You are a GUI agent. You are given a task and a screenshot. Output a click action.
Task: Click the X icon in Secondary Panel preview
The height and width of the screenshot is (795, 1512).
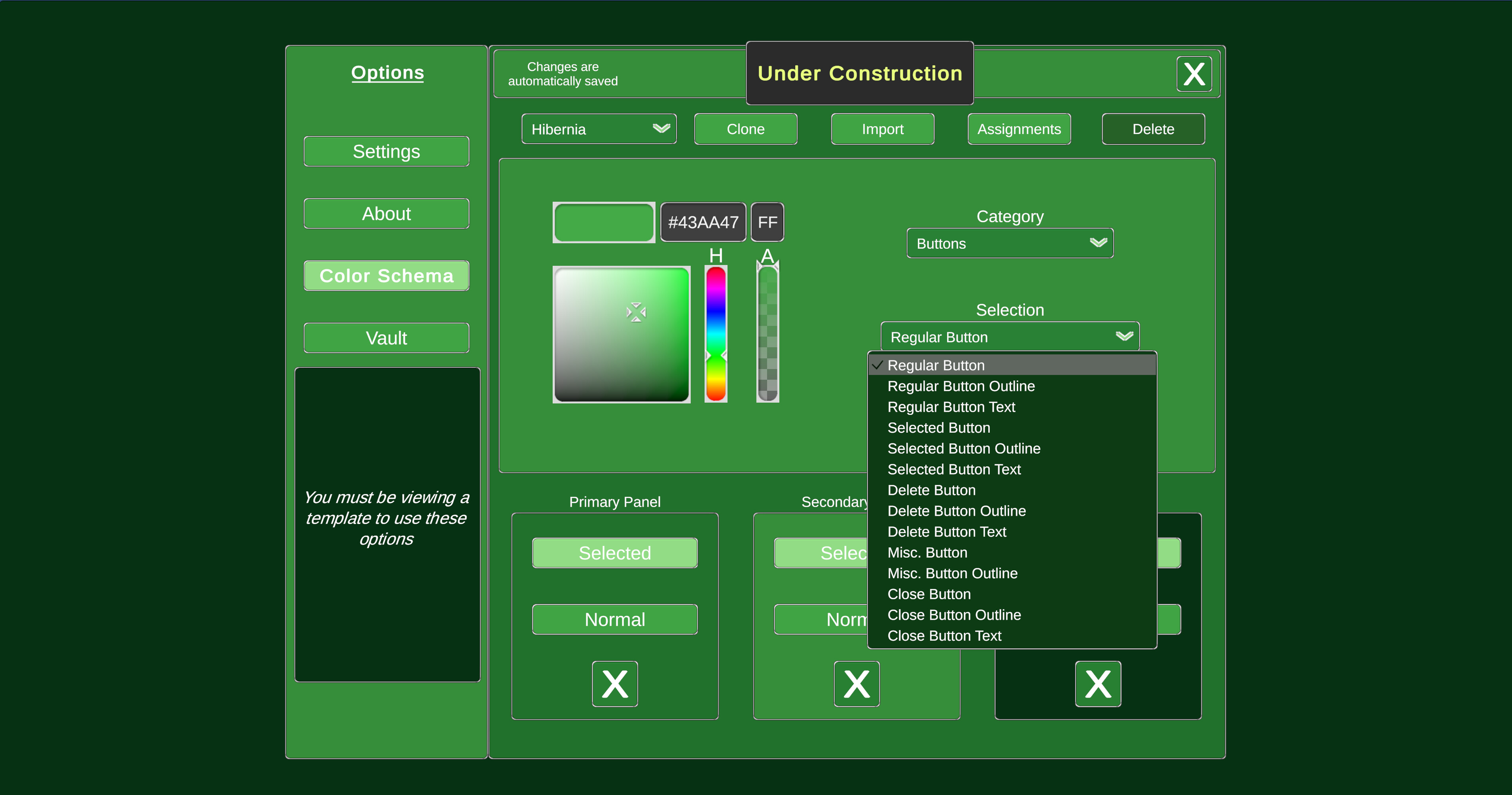point(856,683)
